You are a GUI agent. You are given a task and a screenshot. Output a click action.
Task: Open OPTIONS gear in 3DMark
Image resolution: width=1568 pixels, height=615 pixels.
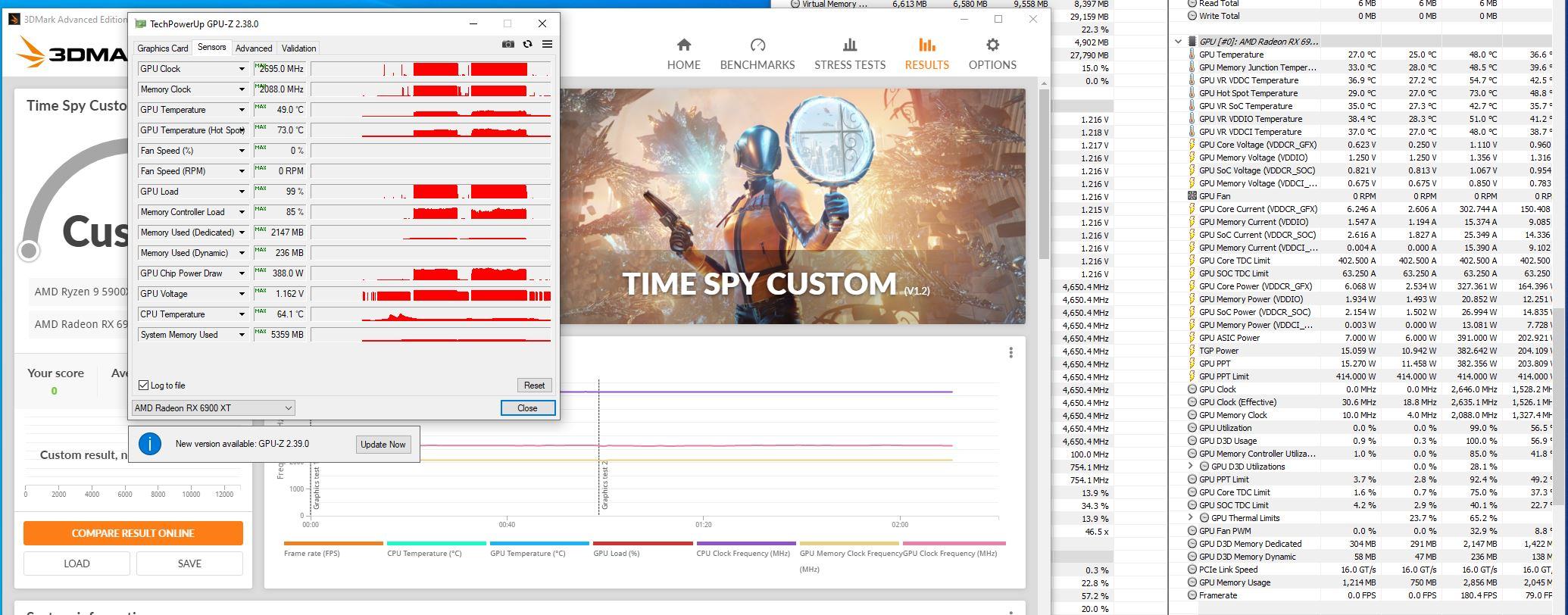[992, 55]
